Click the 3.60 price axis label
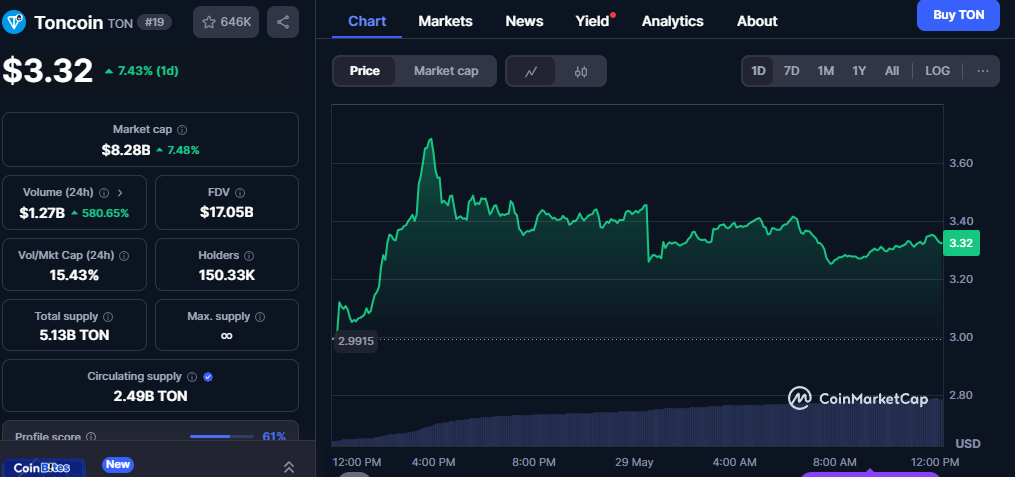Viewport: 1015px width, 477px height. click(961, 163)
